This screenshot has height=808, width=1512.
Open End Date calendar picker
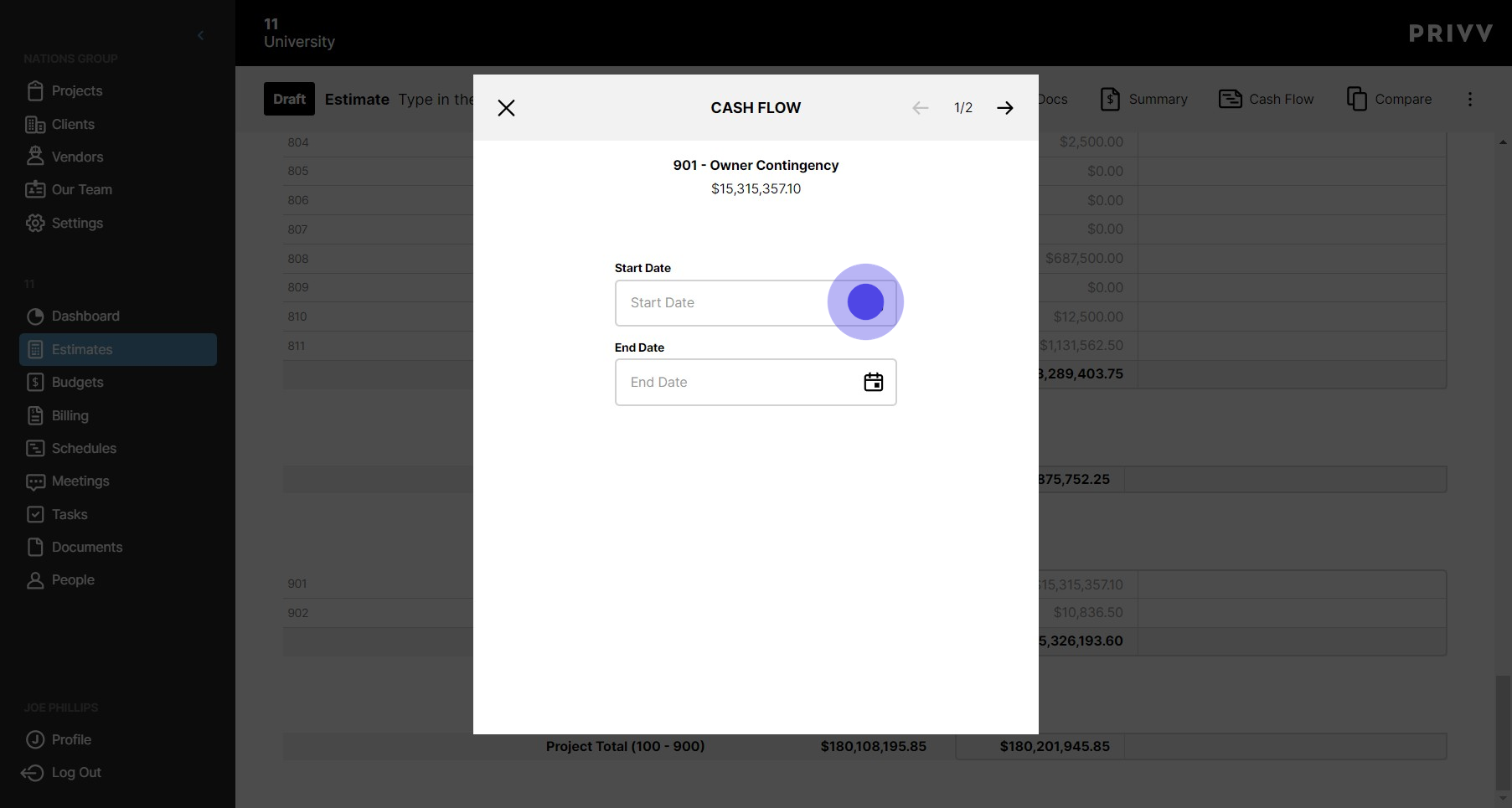coord(874,382)
